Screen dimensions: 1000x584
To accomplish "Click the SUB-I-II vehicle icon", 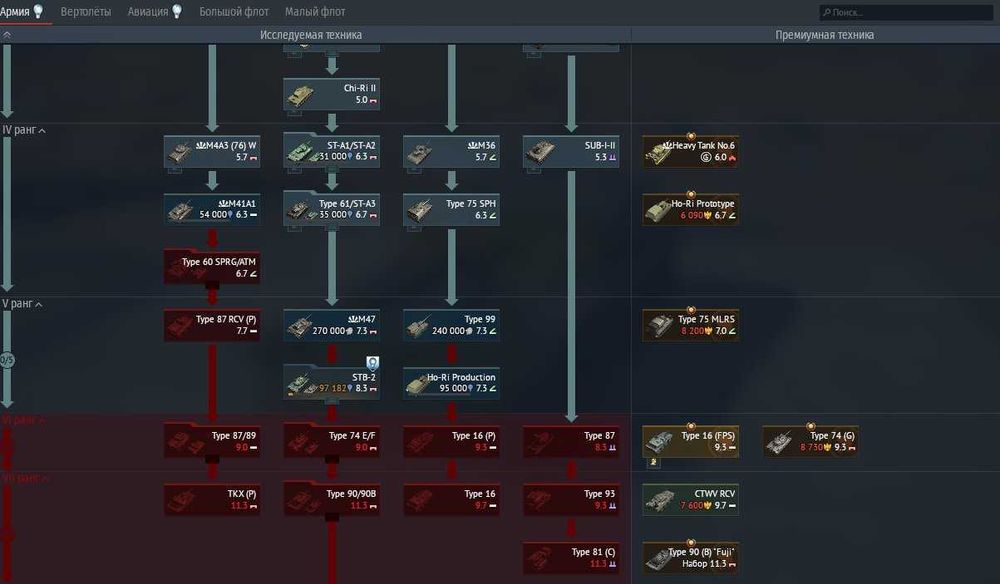I will pyautogui.click(x=540, y=152).
